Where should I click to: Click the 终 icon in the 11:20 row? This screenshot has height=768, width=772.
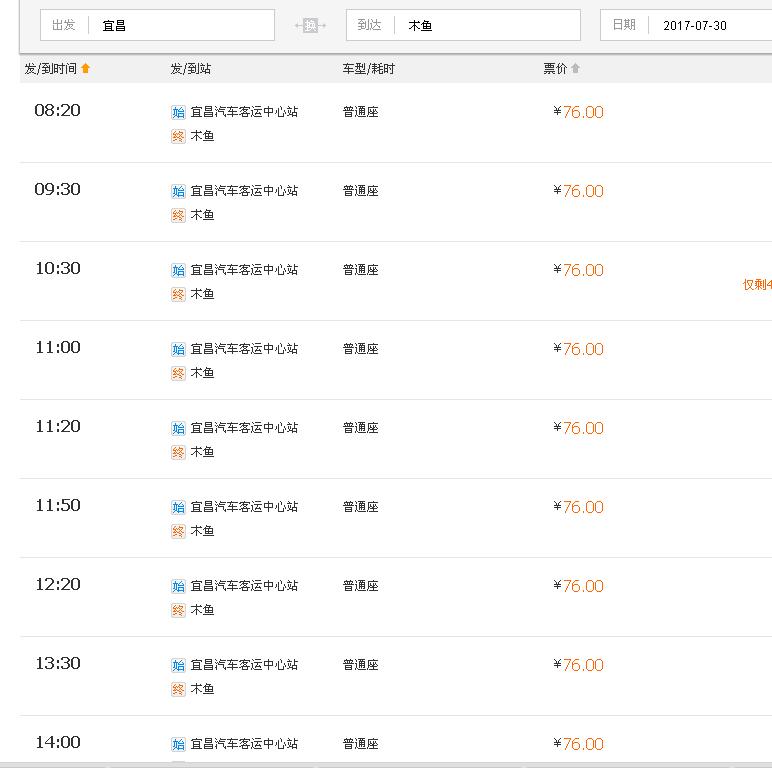[178, 452]
